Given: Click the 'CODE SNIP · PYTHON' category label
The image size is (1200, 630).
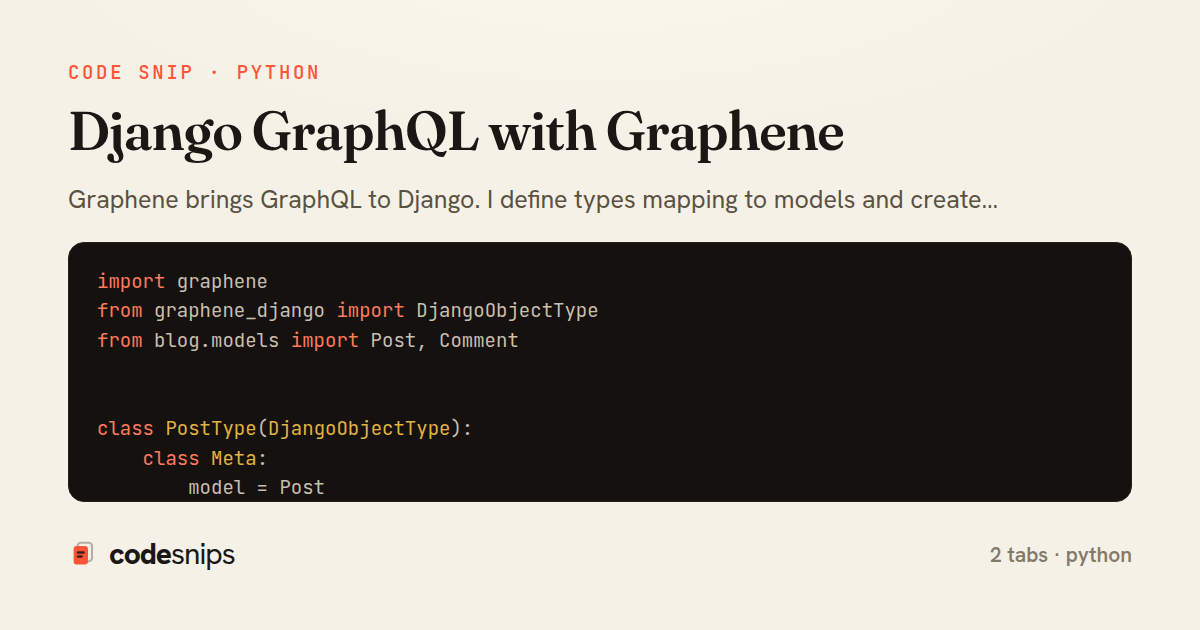Looking at the screenshot, I should coord(194,73).
